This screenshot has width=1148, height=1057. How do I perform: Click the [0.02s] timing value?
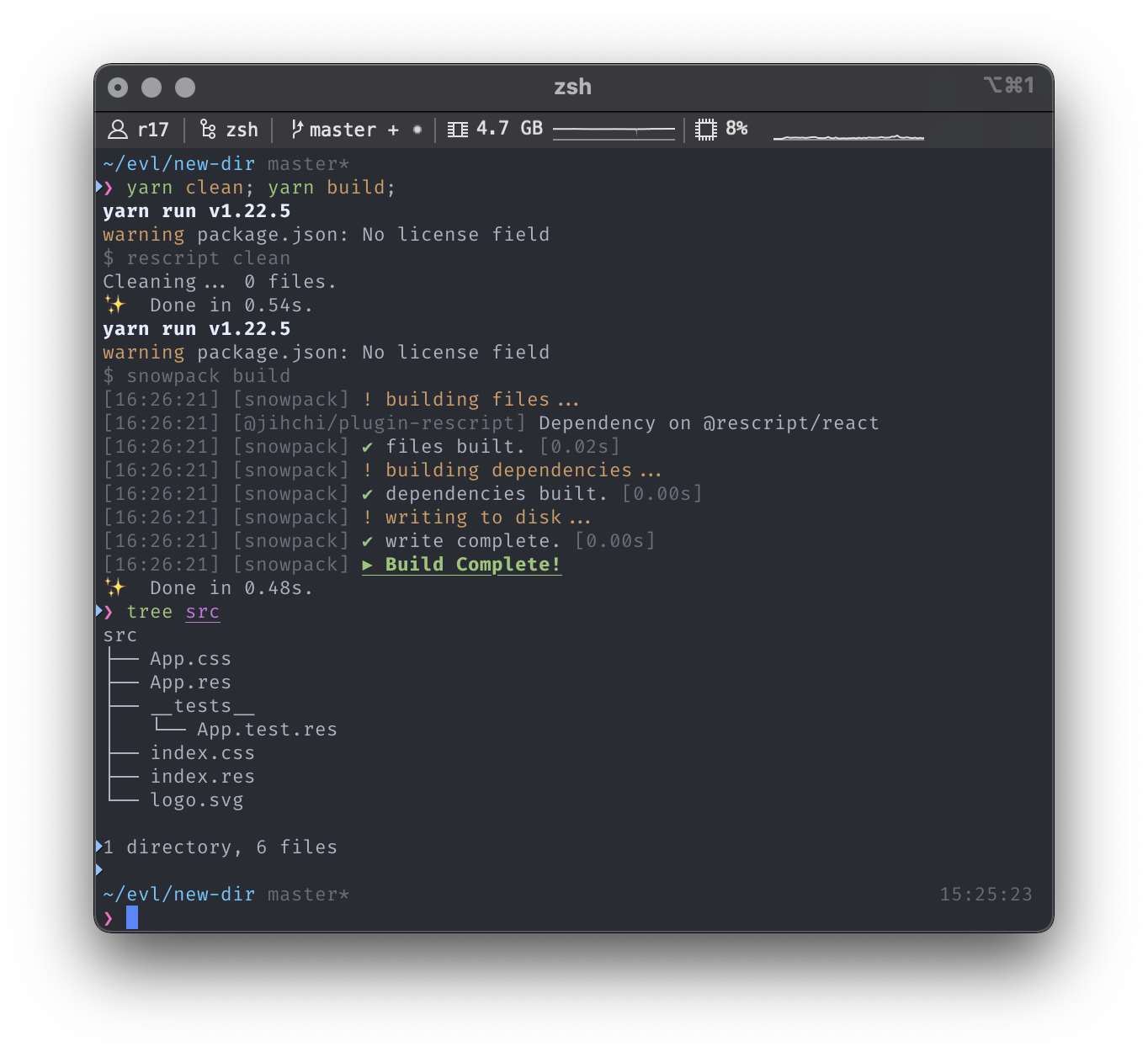point(580,446)
